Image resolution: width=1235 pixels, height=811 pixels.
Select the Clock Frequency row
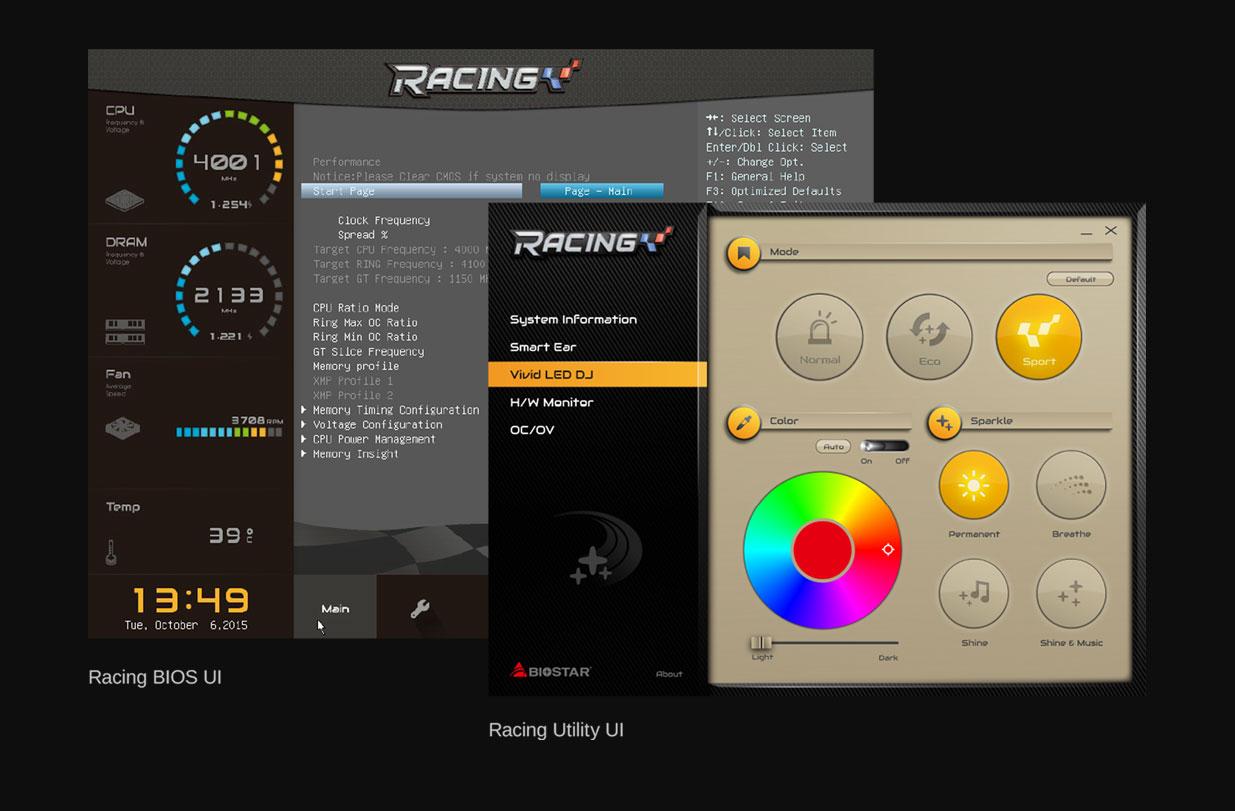coord(384,220)
